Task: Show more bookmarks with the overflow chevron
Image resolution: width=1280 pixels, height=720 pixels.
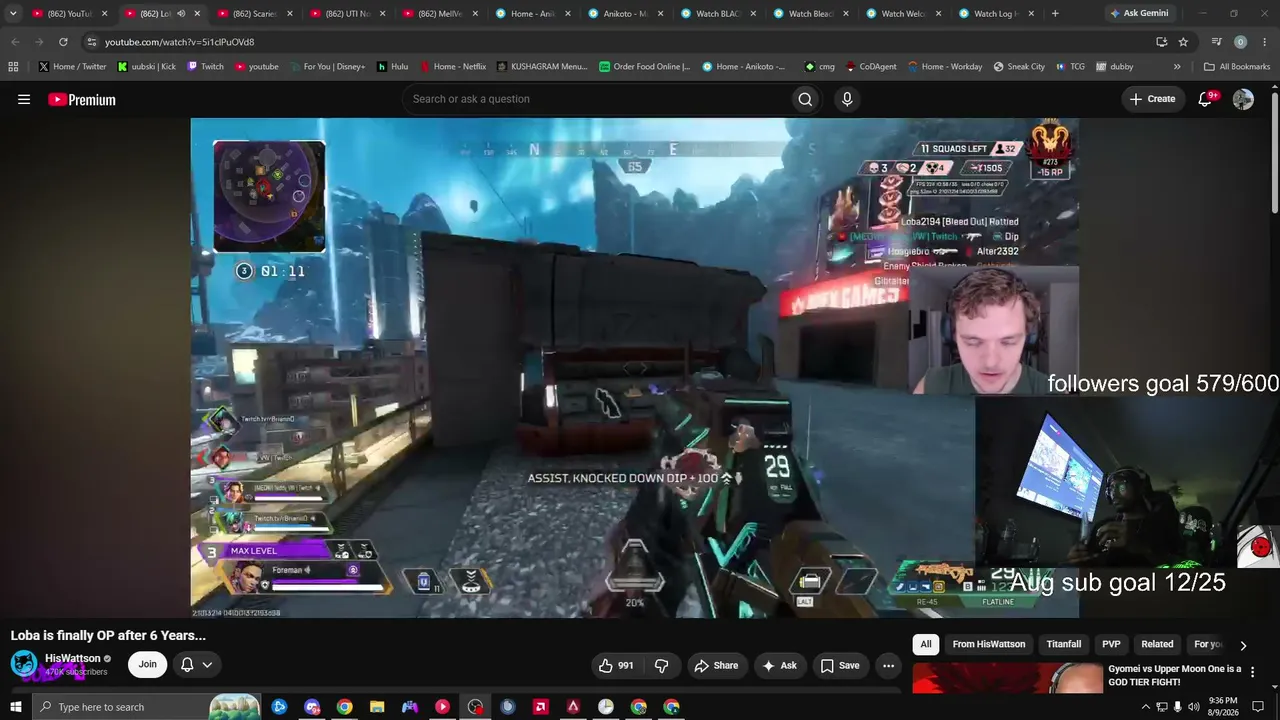Action: [1177, 67]
